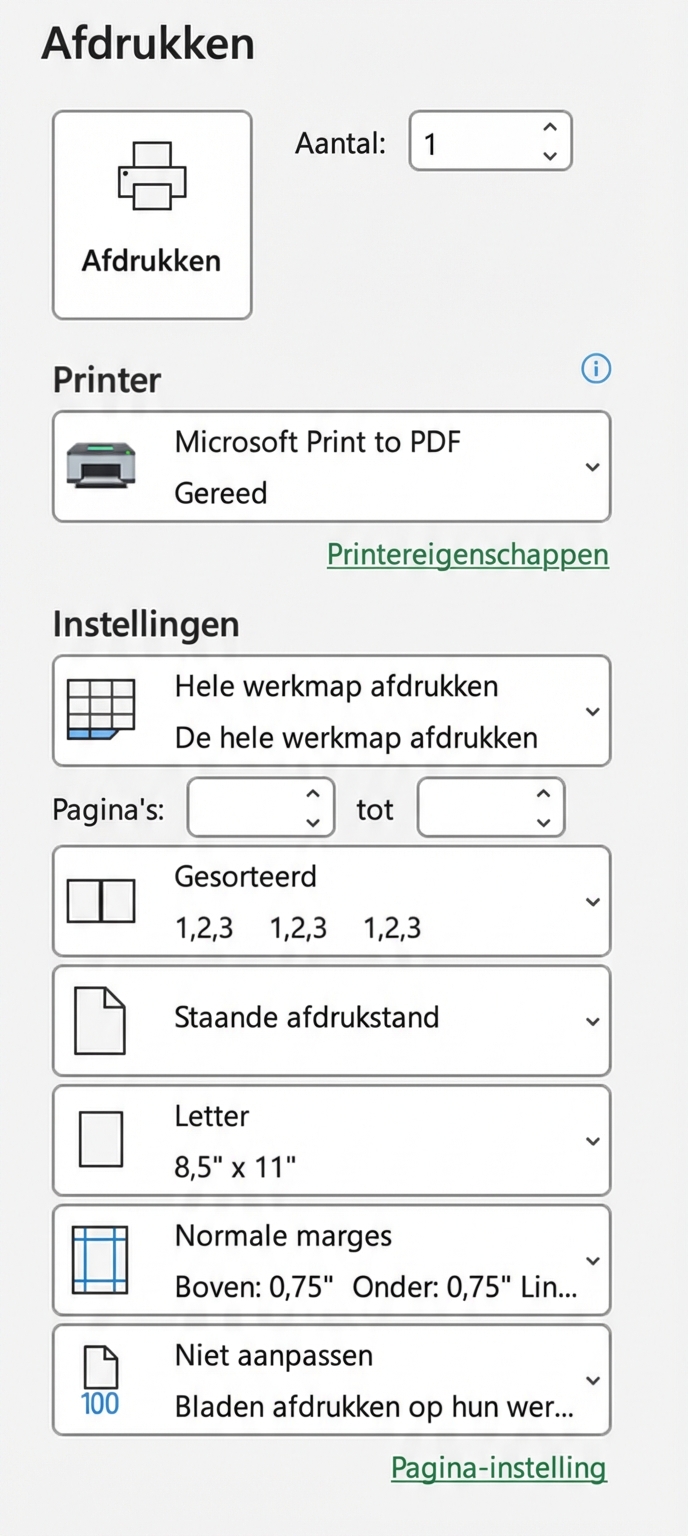Open the Gesorteerd collation dropdown
Image resolution: width=688 pixels, height=1536 pixels.
point(592,900)
